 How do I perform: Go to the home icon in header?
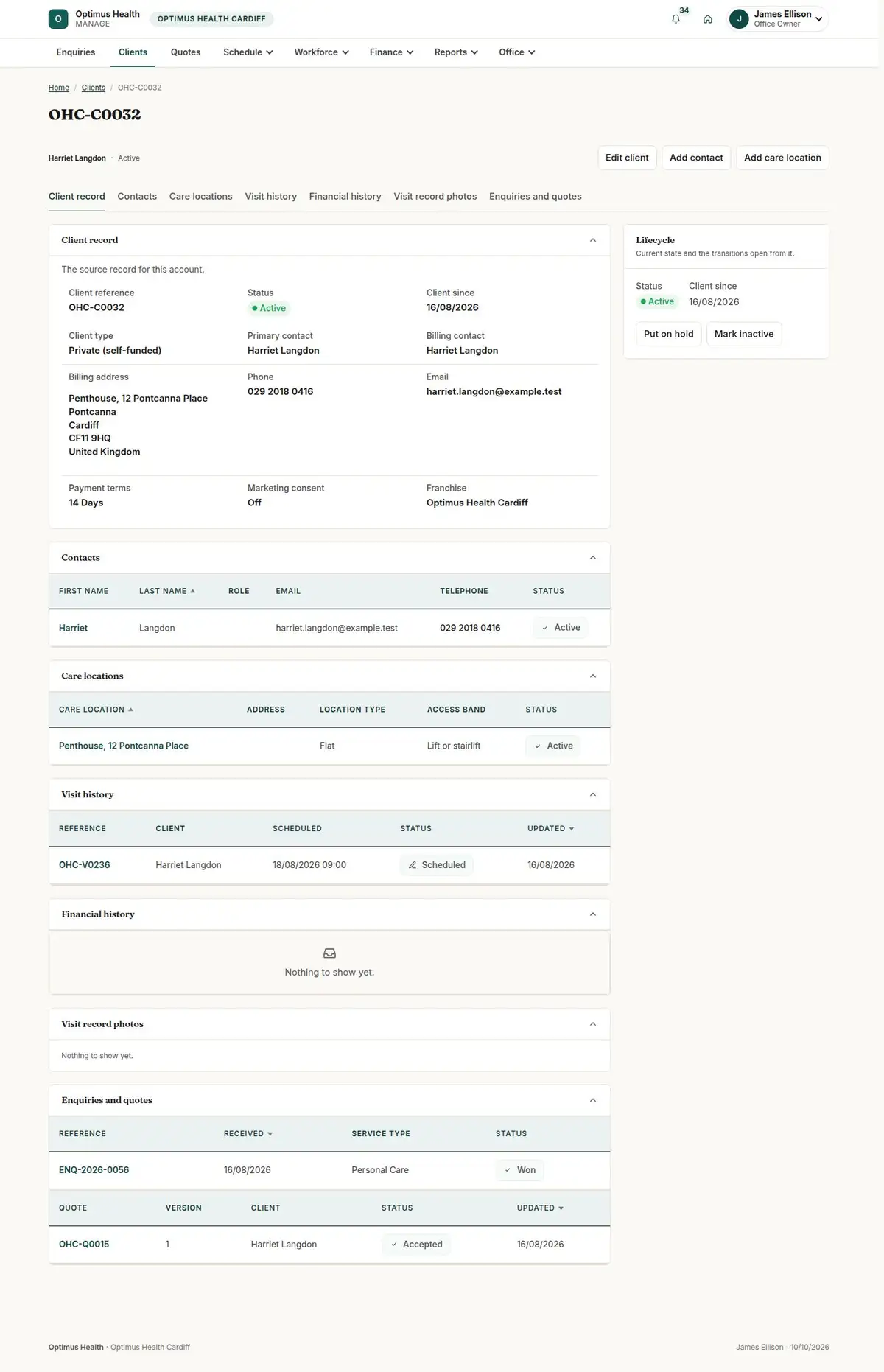tap(707, 19)
